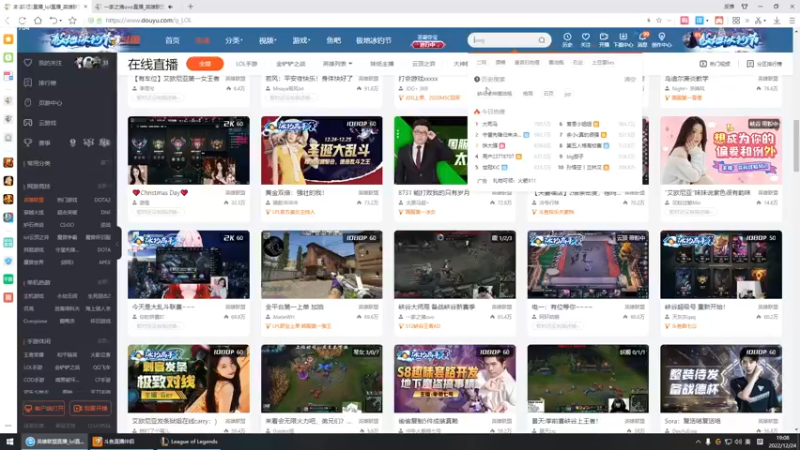Click the orange star icon in browser sidebar
800x450 pixels.
(x=8, y=39)
